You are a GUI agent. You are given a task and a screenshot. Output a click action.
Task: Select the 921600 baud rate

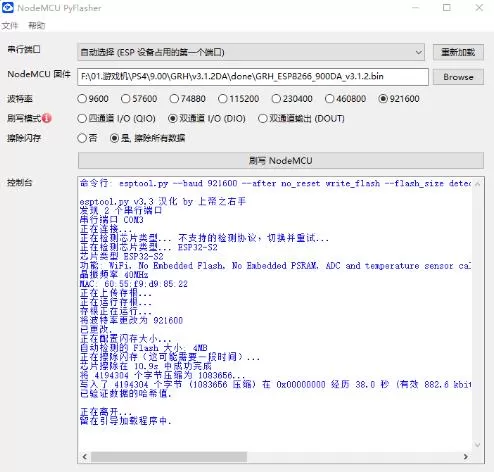(x=399, y=99)
